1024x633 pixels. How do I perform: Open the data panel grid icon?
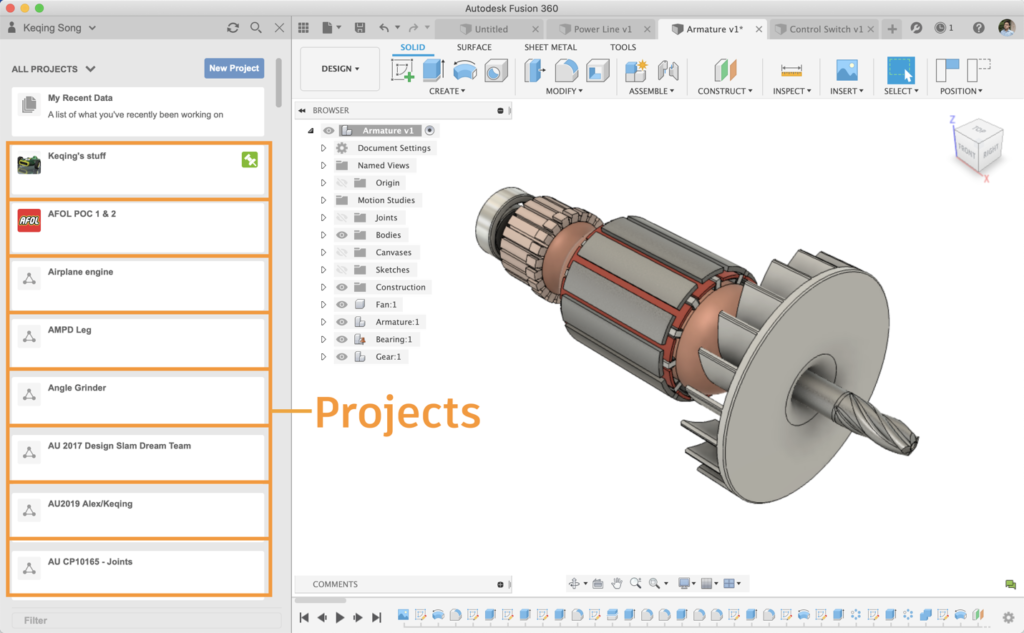pyautogui.click(x=304, y=28)
